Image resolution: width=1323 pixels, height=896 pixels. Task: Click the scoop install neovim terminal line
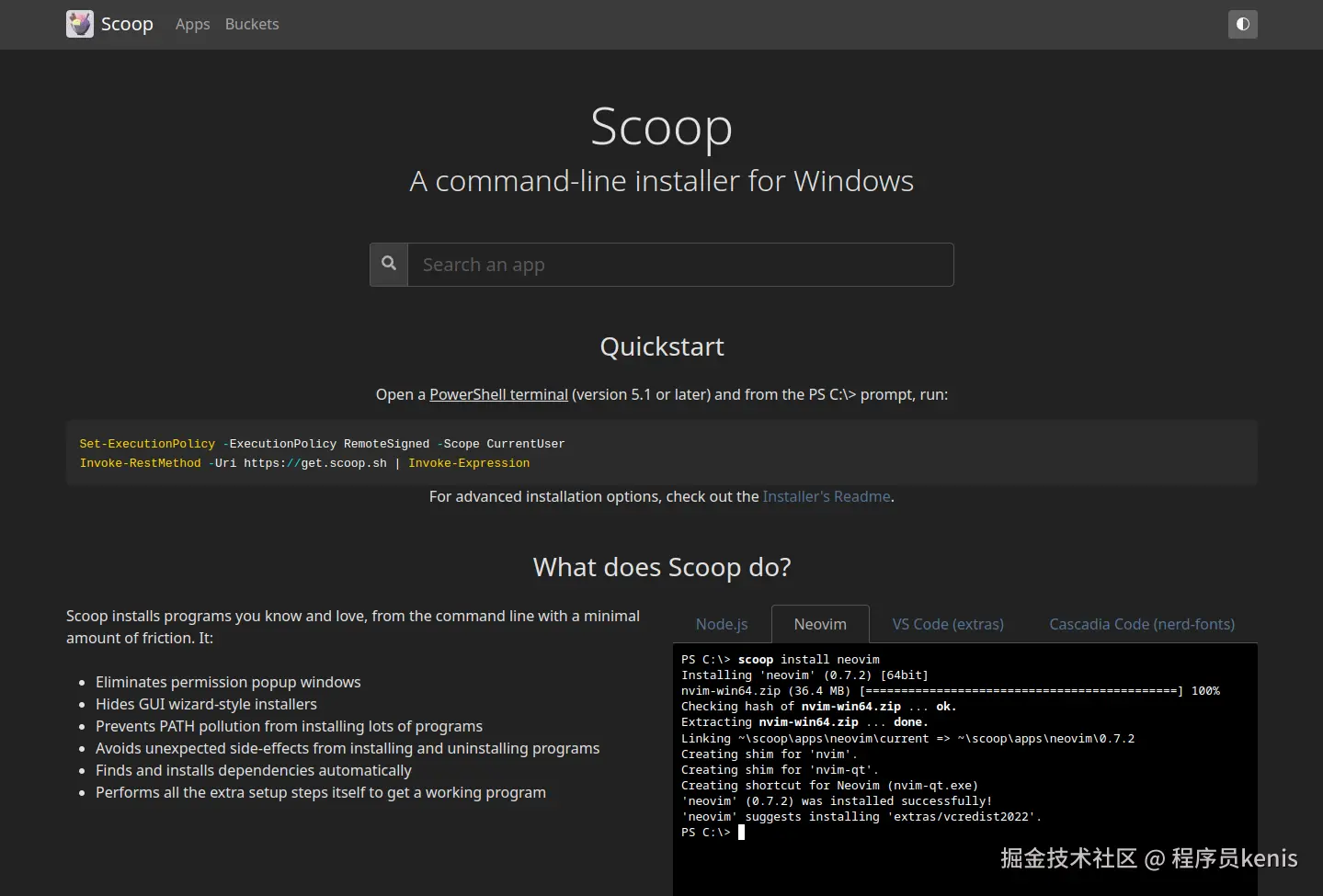[781, 660]
